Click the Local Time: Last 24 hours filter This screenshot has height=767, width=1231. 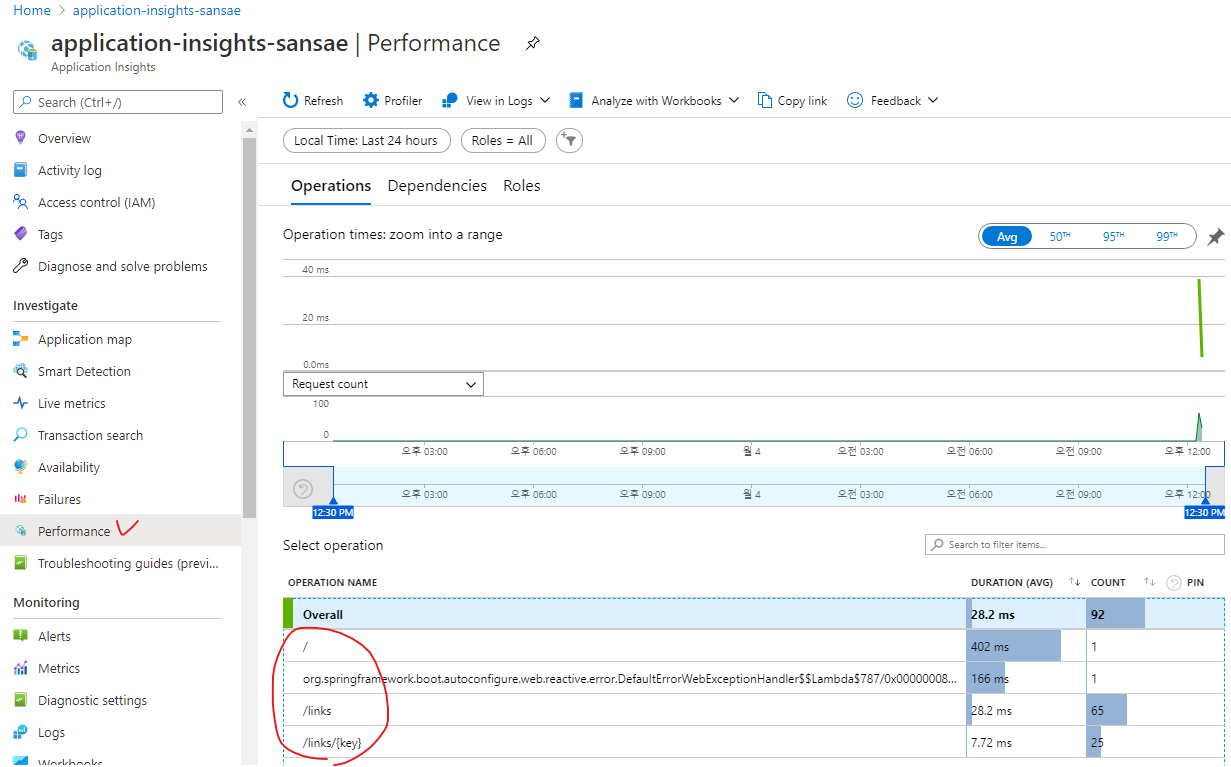click(366, 140)
